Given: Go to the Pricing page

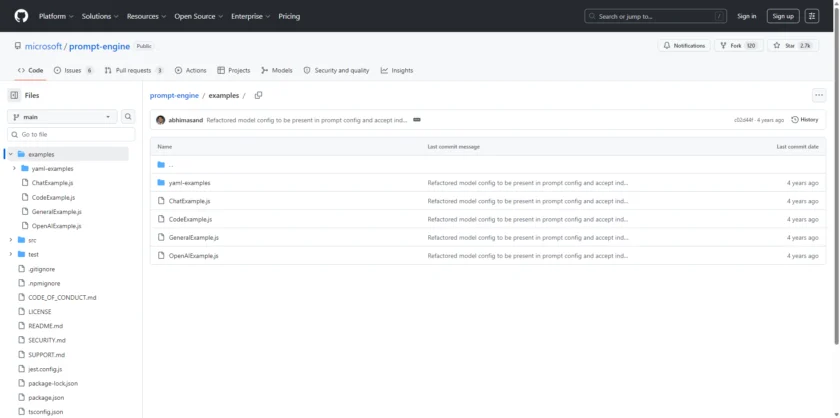Looking at the screenshot, I should click(289, 16).
